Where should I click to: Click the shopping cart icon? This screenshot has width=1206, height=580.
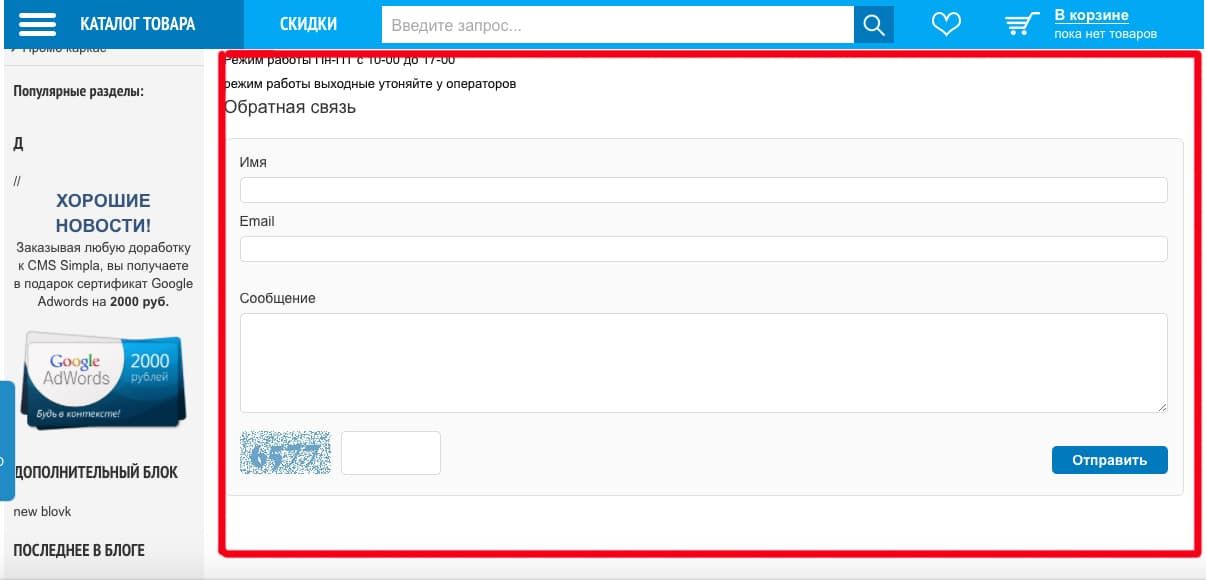(1021, 24)
